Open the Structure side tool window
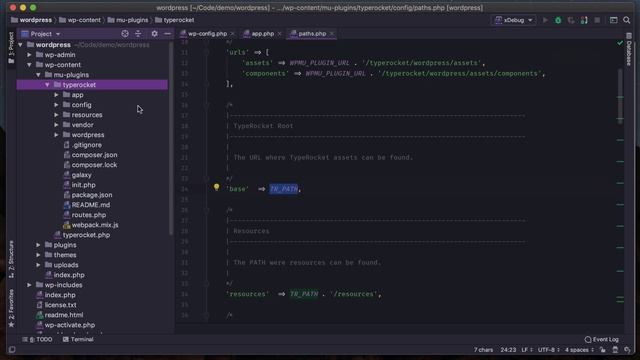640x360 pixels. [11, 260]
